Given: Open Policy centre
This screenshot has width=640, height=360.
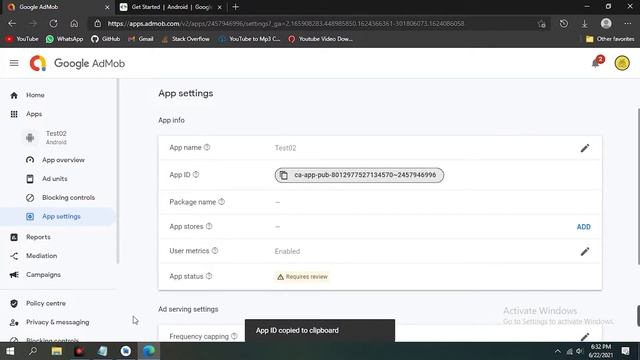Looking at the screenshot, I should pyautogui.click(x=46, y=303).
